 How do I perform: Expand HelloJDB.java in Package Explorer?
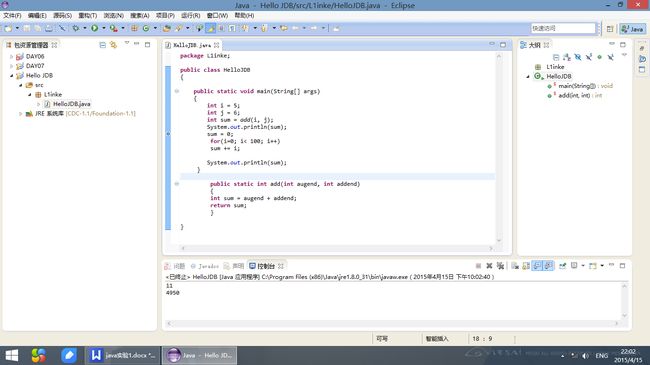(x=39, y=104)
